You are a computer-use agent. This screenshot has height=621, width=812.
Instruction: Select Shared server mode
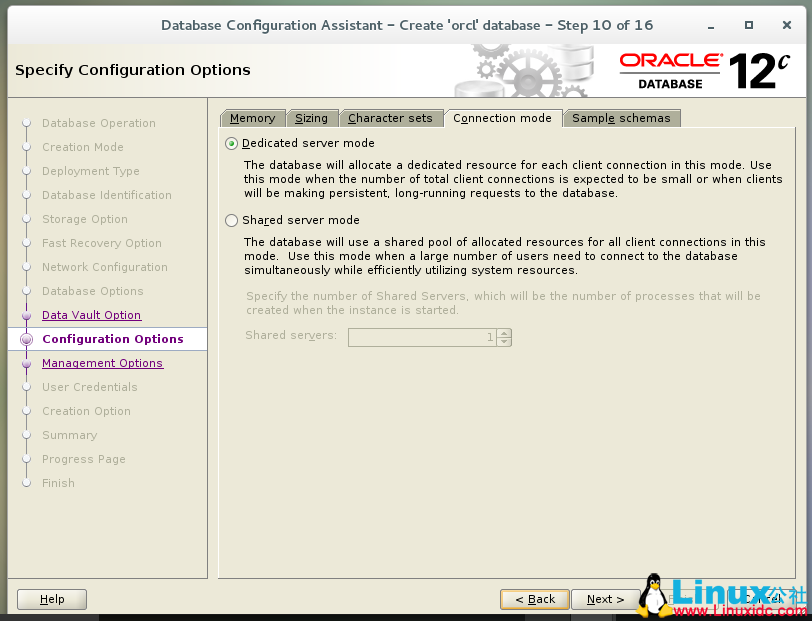231,220
